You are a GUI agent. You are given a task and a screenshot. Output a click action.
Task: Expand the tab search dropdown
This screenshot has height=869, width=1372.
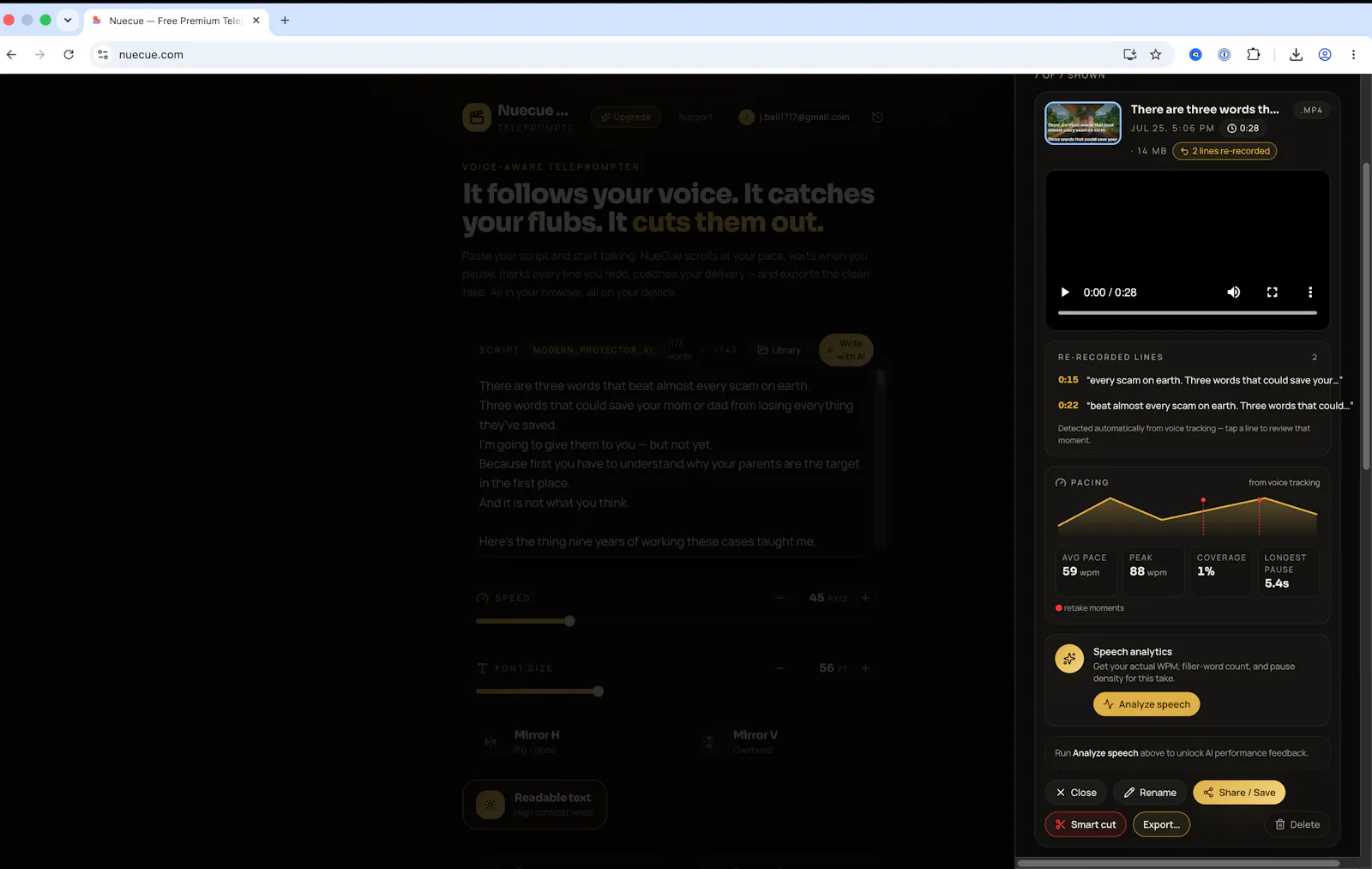(68, 20)
